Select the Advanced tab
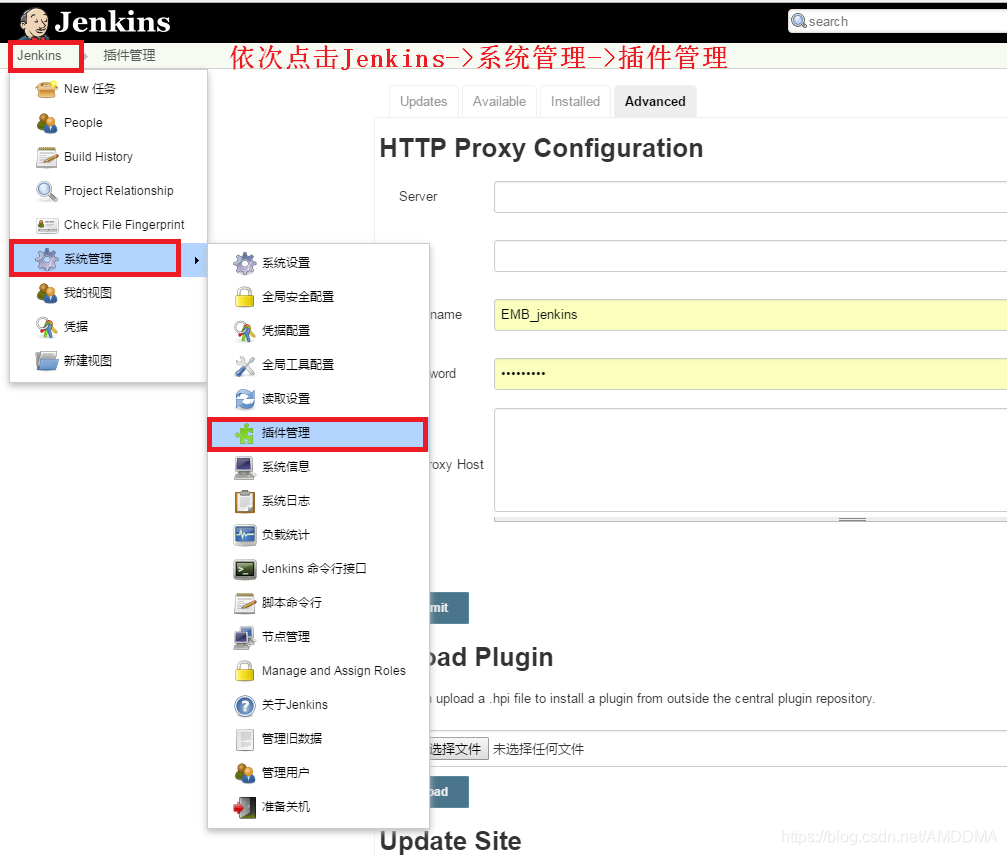This screenshot has width=1007, height=855. click(x=655, y=101)
